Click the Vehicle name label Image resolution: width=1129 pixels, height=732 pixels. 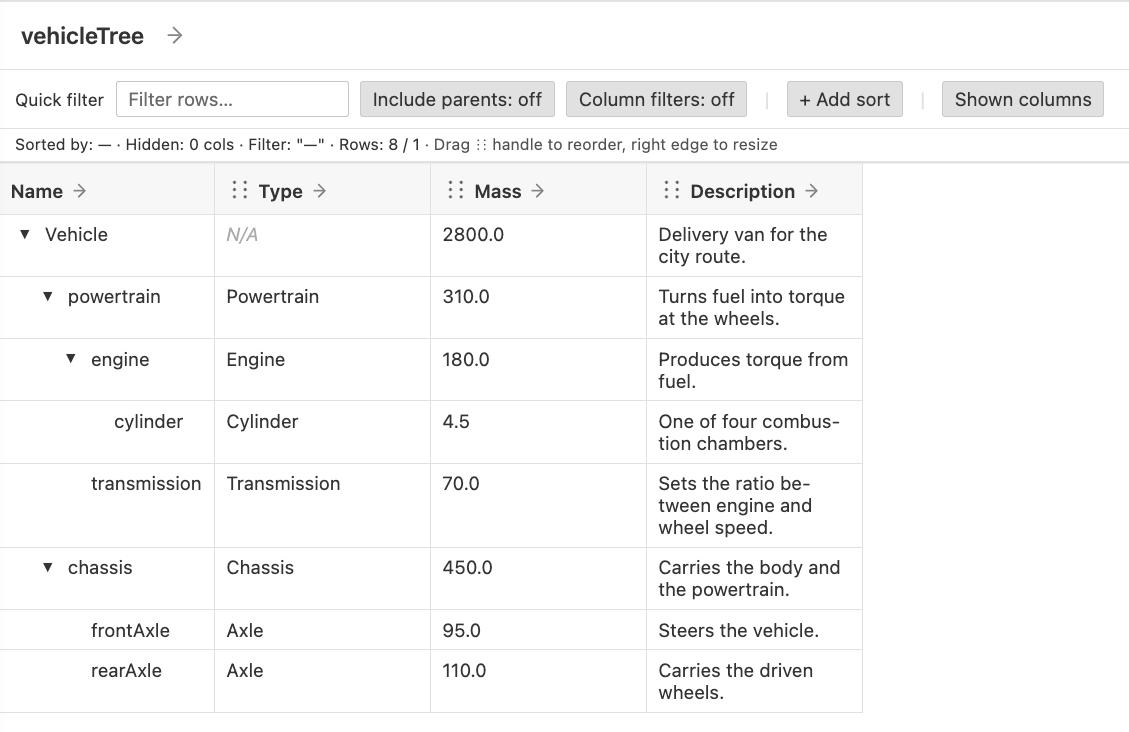tap(76, 235)
